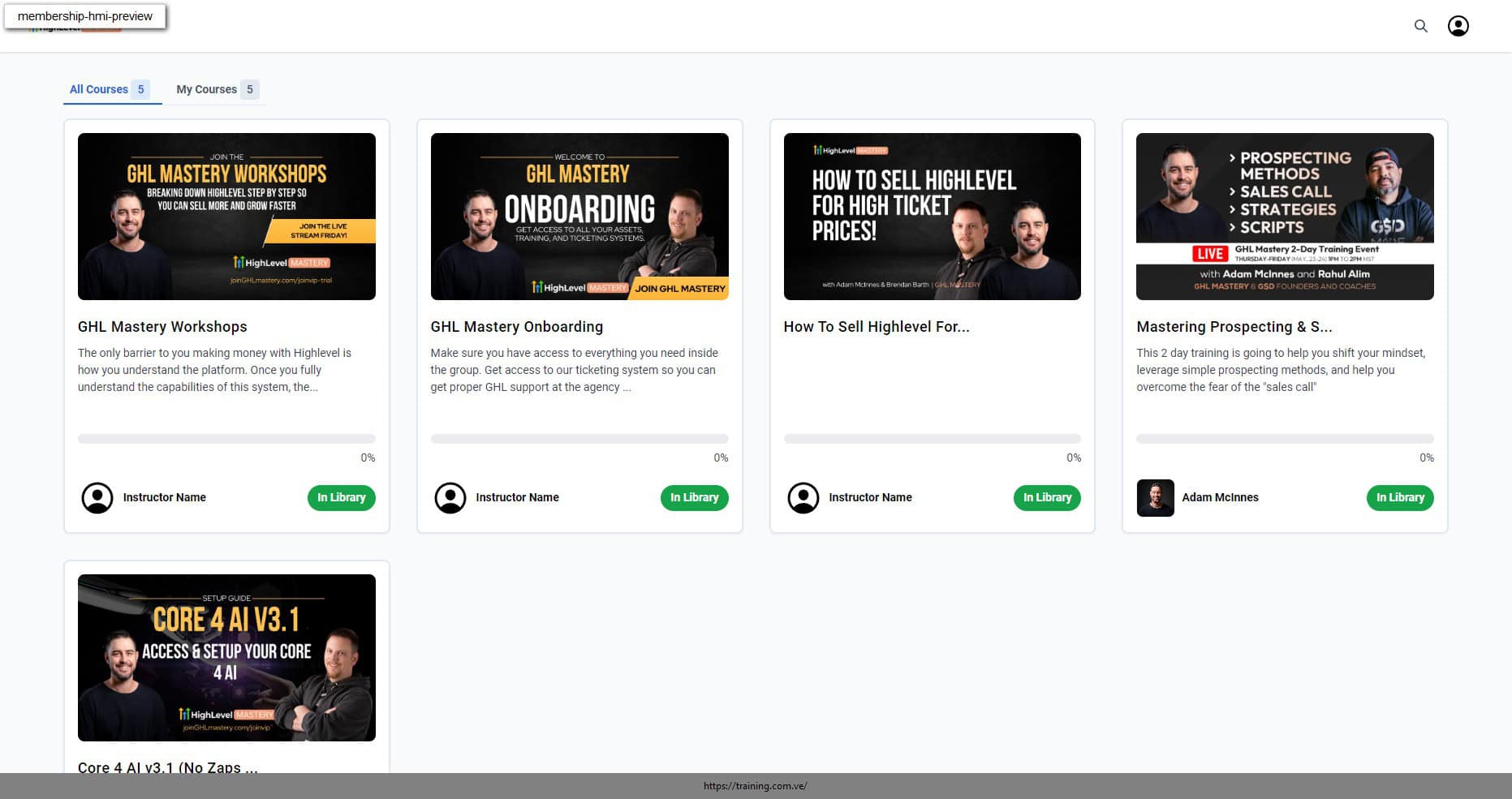1512x799 pixels.
Task: Click In Library on GHL Mastery Onboarding
Action: pos(694,497)
